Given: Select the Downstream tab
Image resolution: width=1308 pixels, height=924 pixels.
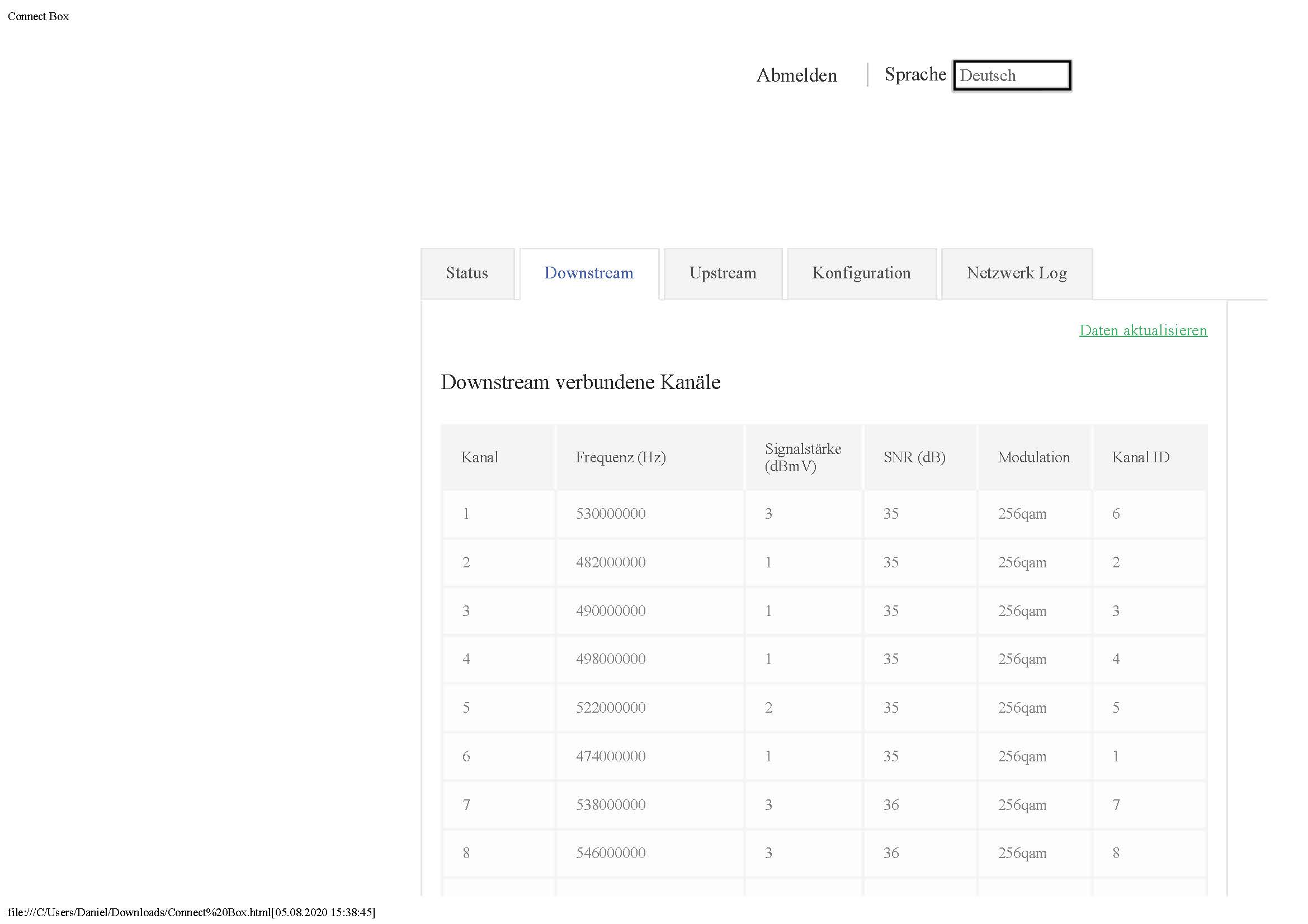Looking at the screenshot, I should tap(588, 273).
